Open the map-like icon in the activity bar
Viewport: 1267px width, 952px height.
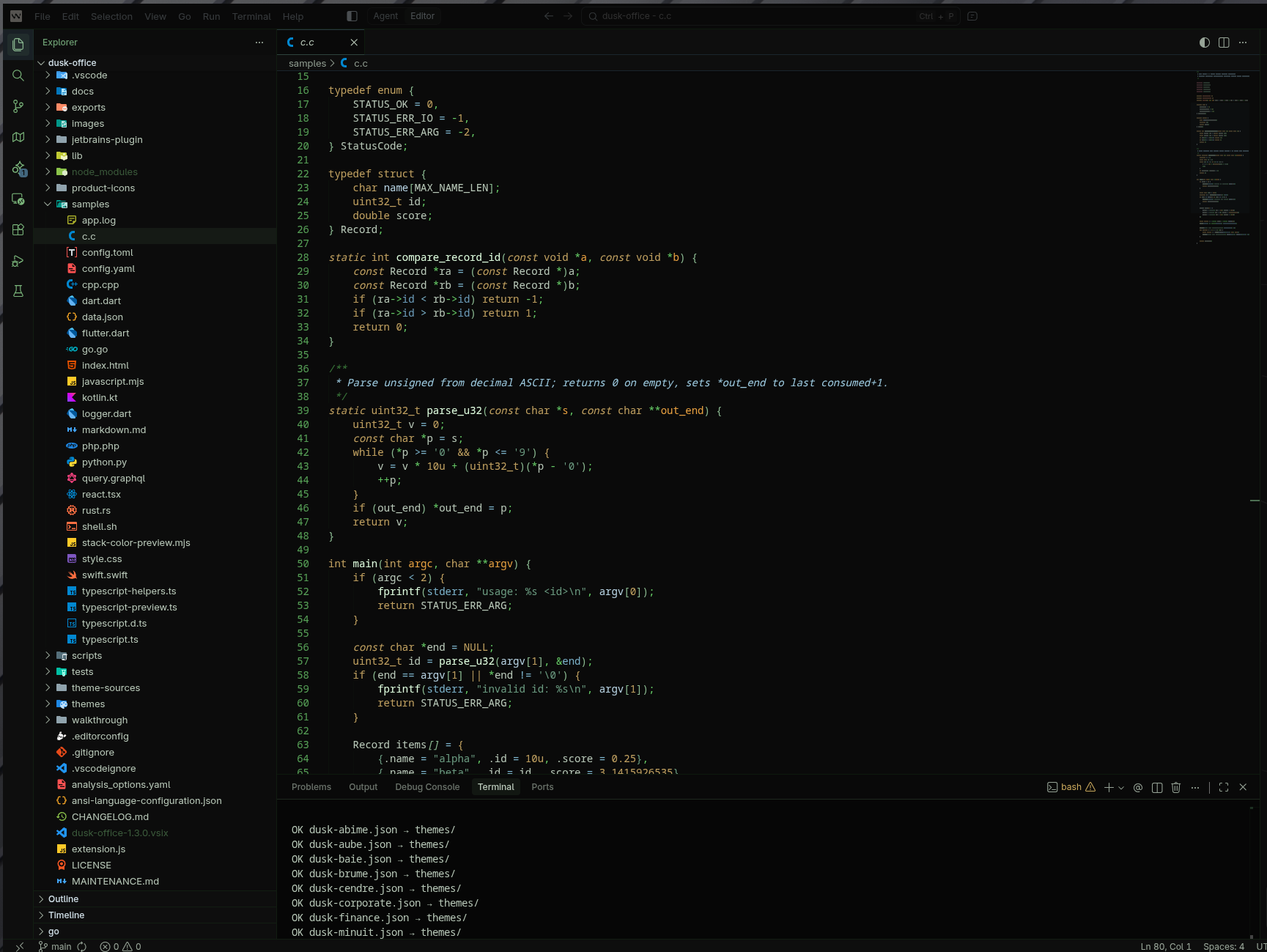(x=18, y=137)
